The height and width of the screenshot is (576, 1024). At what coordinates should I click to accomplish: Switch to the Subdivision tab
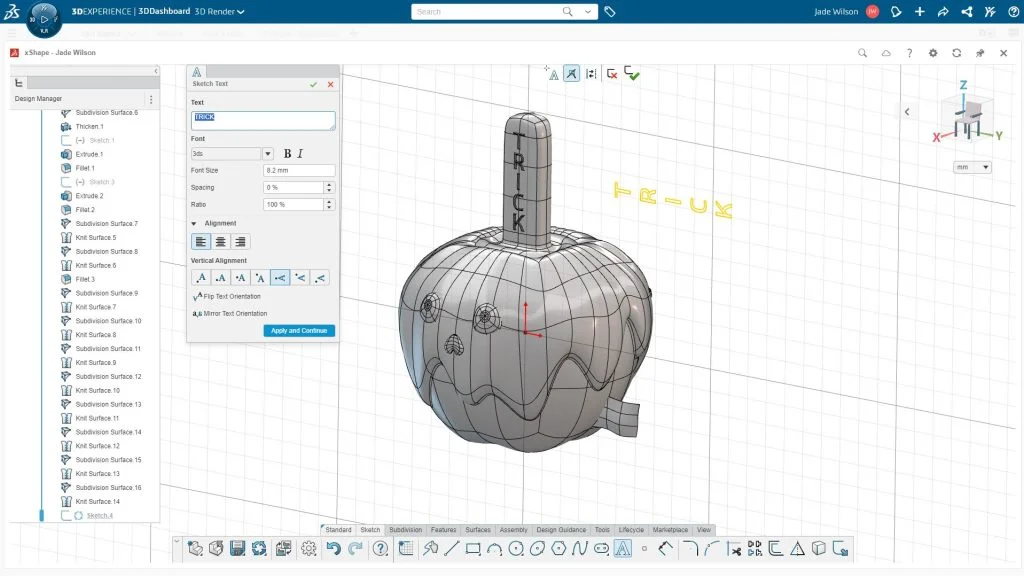(405, 530)
